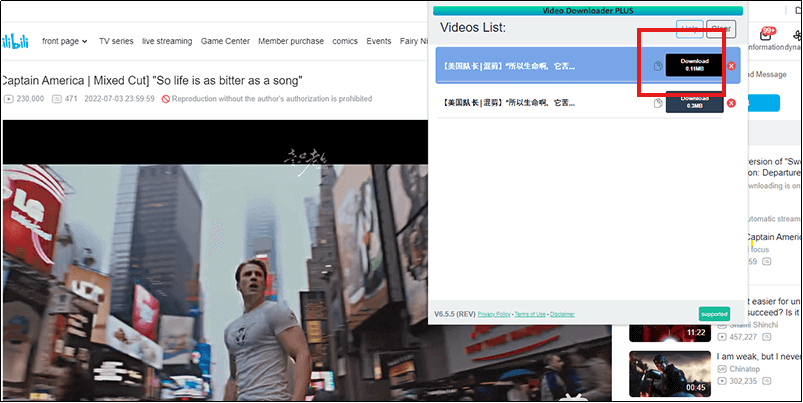The image size is (803, 403).
Task: Click the Clear button in Videos List
Action: click(721, 29)
